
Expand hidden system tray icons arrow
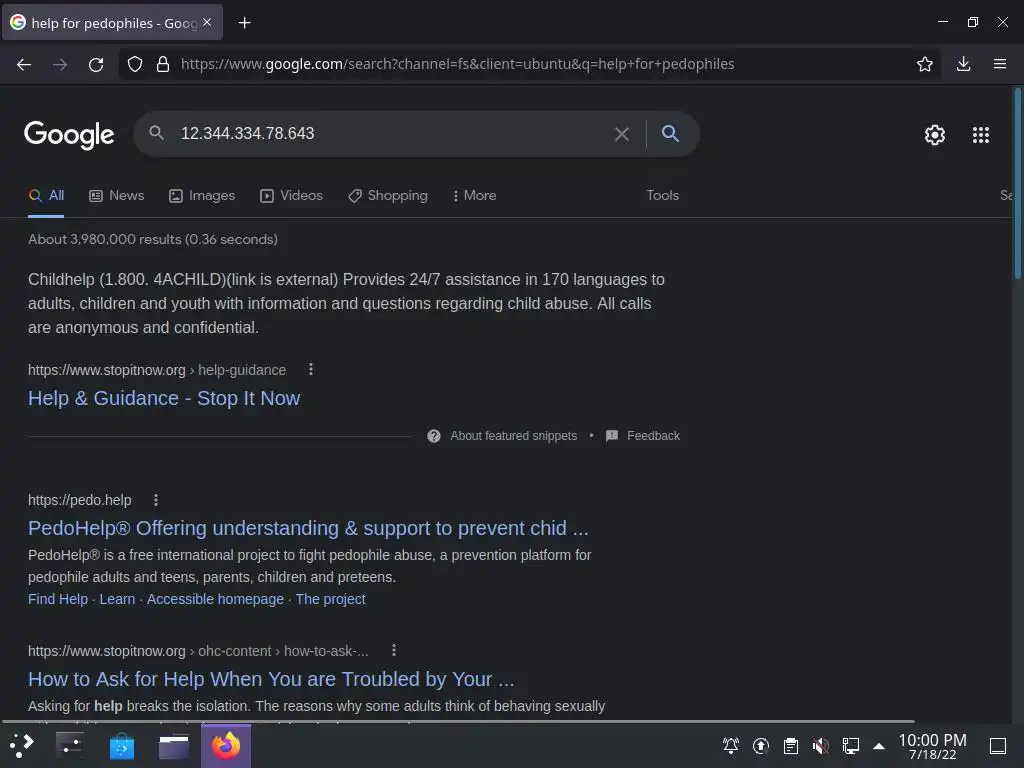(879, 746)
